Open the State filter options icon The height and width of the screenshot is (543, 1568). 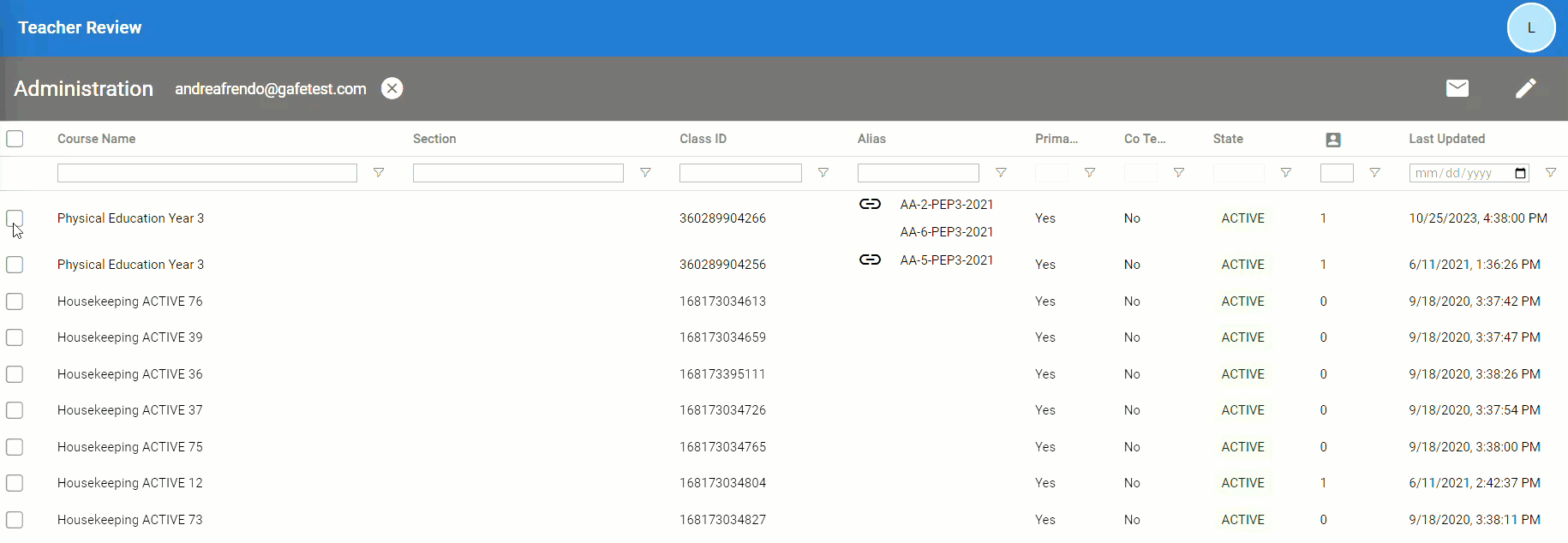[1286, 173]
